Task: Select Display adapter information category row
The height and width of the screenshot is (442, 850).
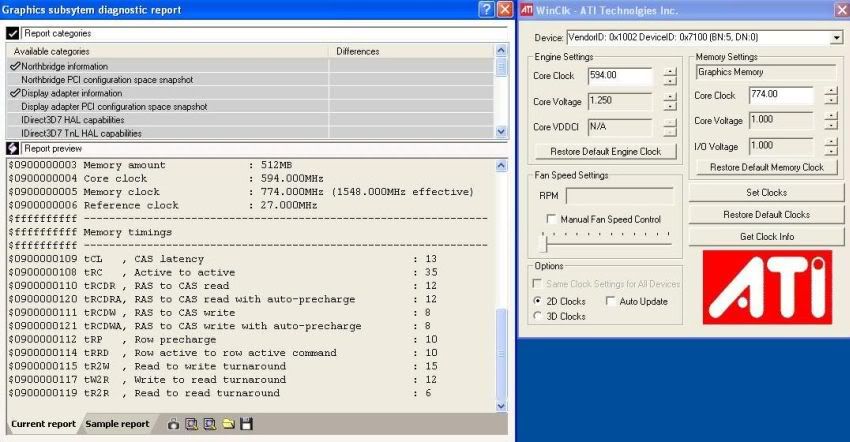Action: coord(72,93)
